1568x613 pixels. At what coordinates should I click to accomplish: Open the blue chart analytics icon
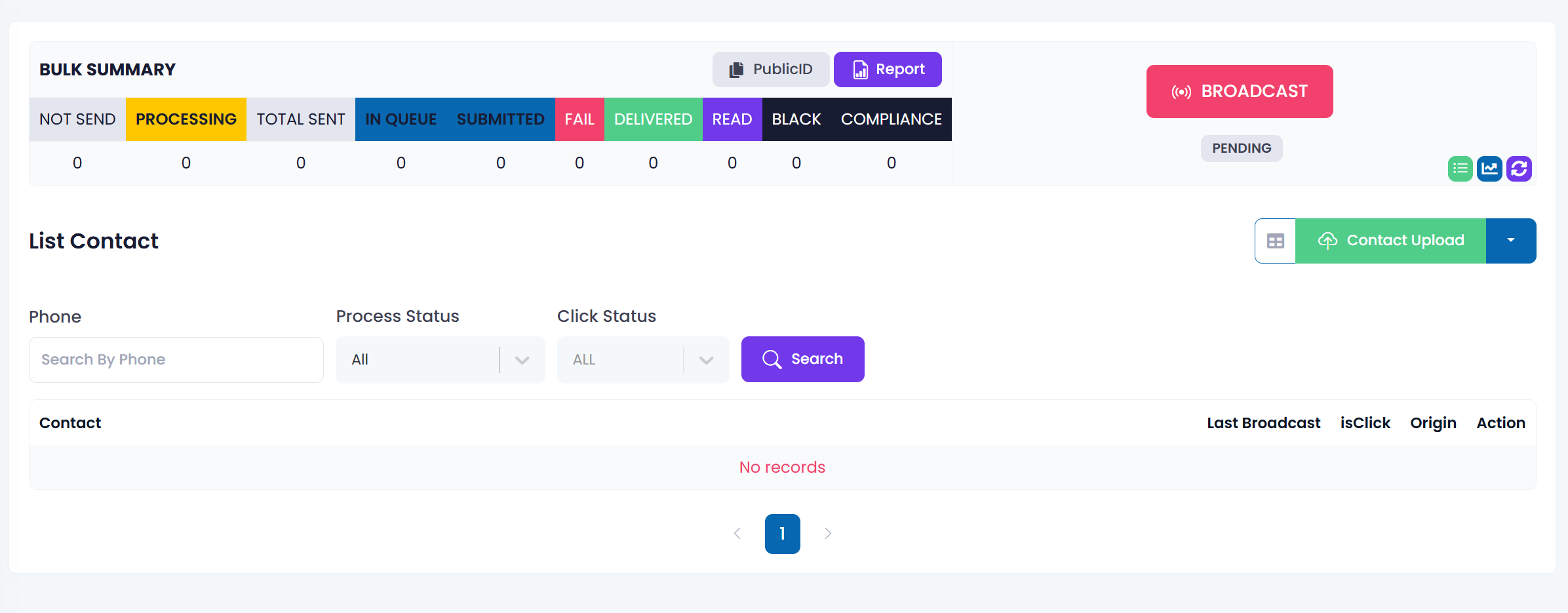click(1489, 168)
